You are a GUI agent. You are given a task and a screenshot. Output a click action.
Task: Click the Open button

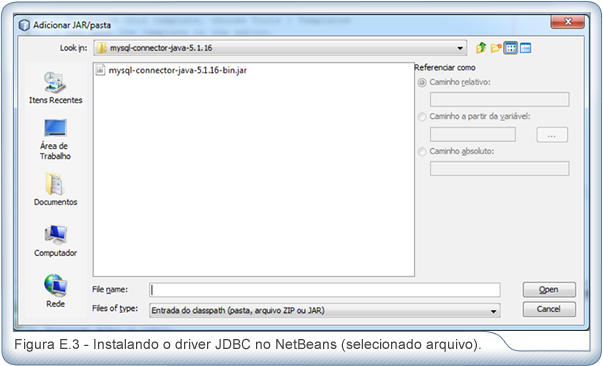(549, 289)
